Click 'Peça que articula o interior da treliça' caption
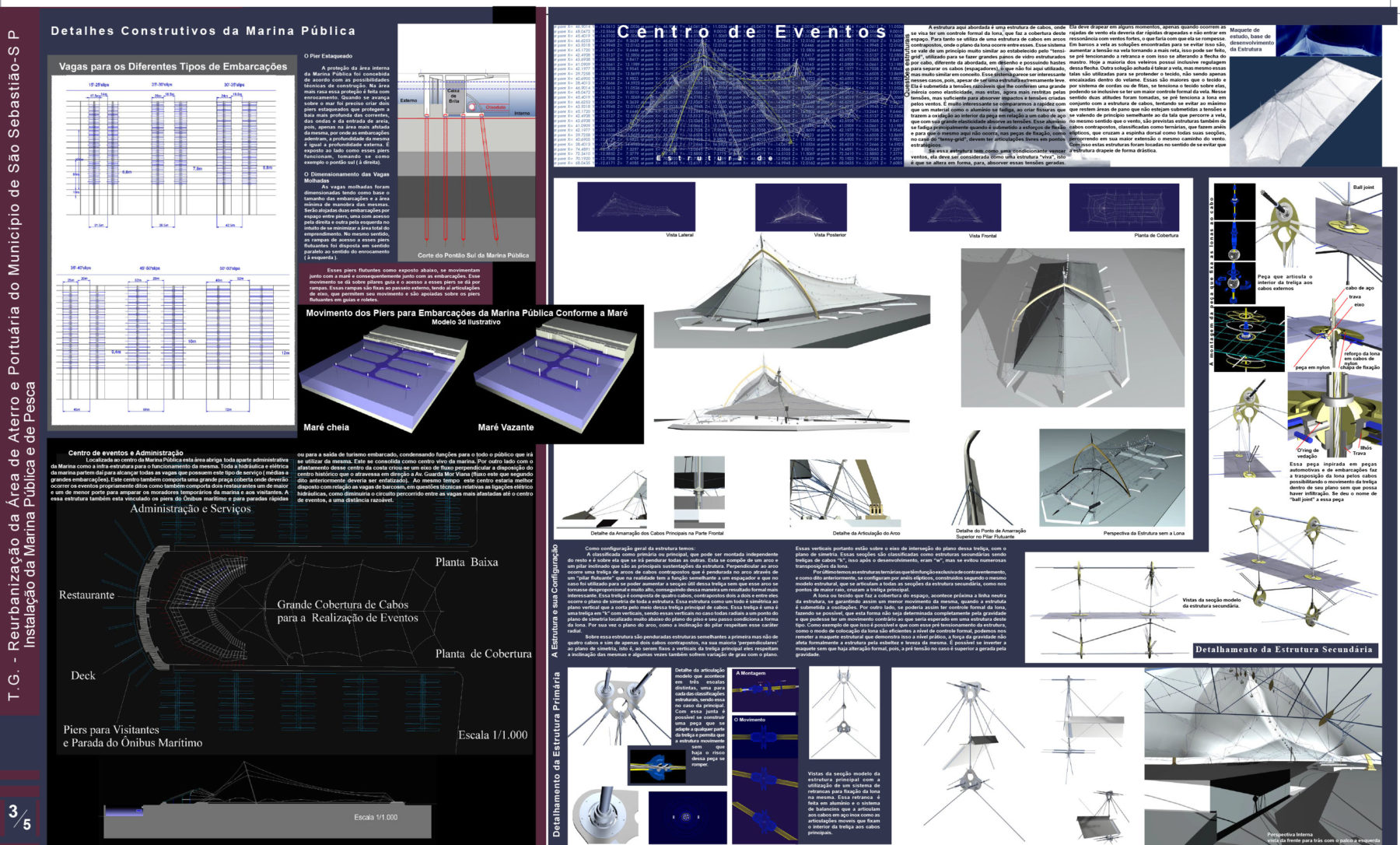Screen dimensions: 1400x845 pyautogui.click(x=1285, y=282)
